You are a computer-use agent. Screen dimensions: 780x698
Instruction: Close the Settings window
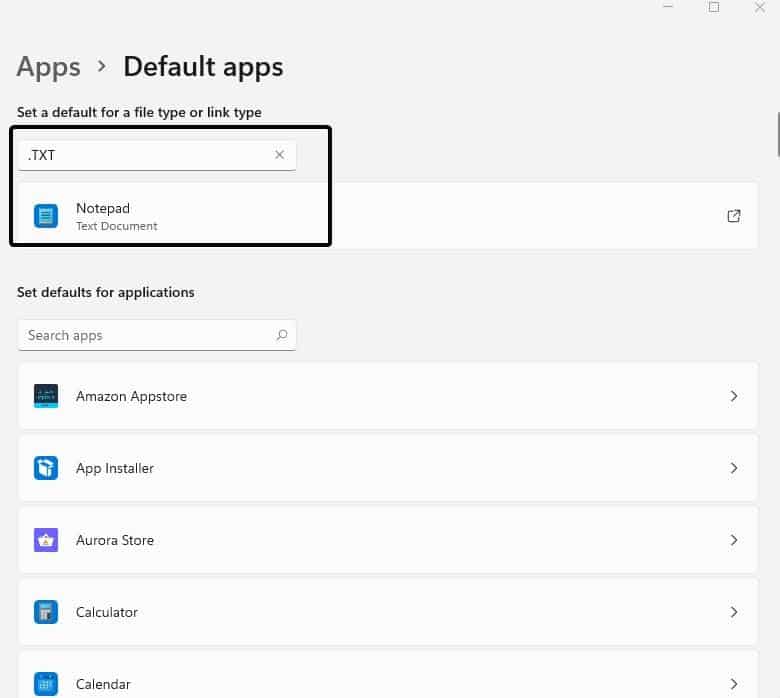(x=760, y=7)
